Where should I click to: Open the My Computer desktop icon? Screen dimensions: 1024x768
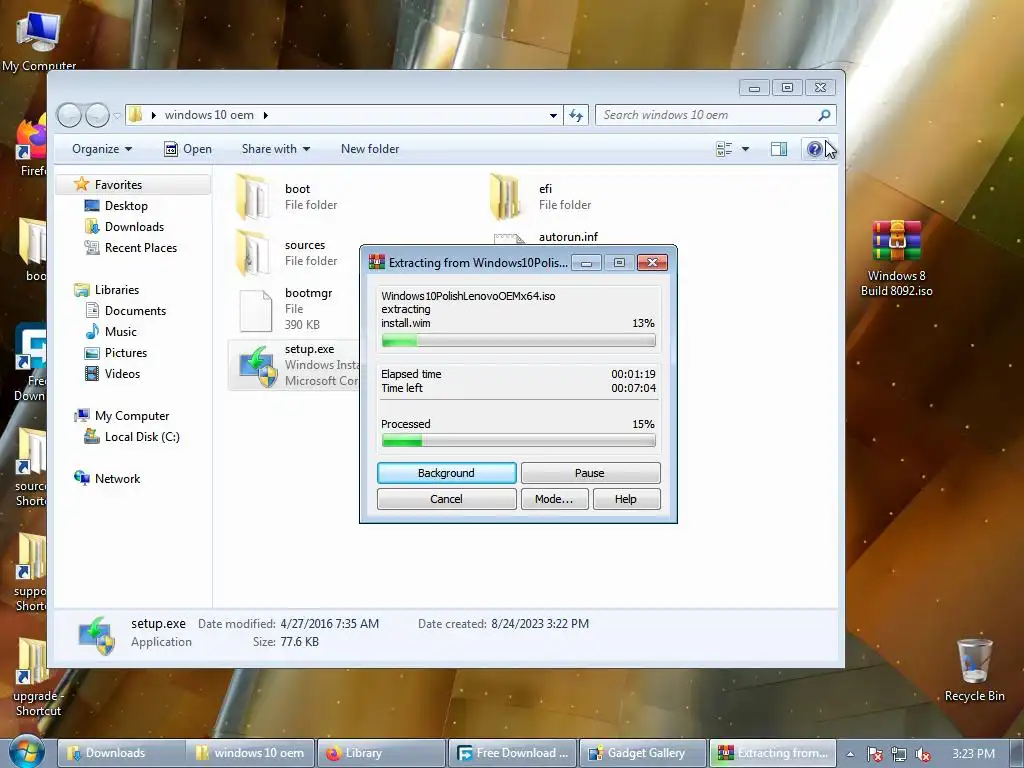pos(39,39)
